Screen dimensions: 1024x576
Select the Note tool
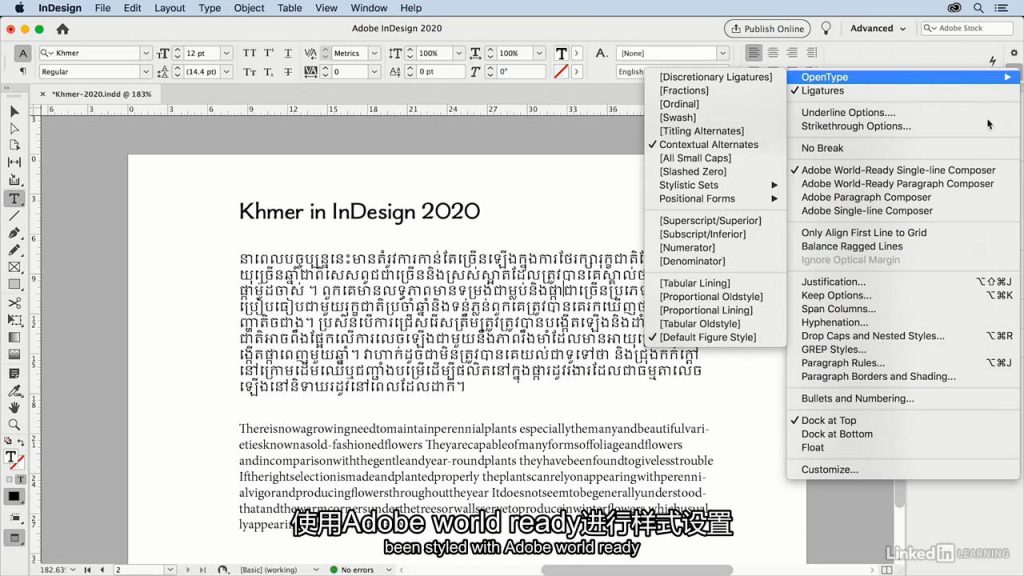point(14,374)
